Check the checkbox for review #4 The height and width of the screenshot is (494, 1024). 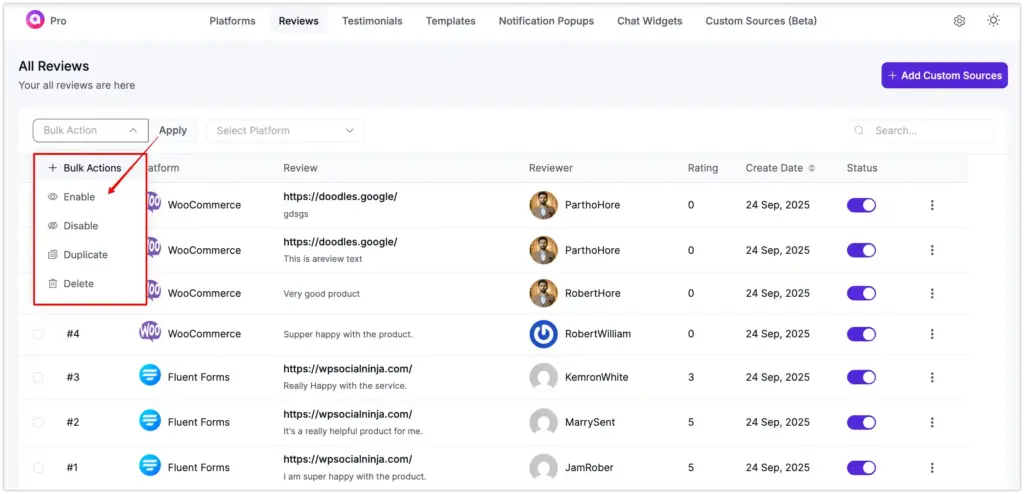point(38,334)
